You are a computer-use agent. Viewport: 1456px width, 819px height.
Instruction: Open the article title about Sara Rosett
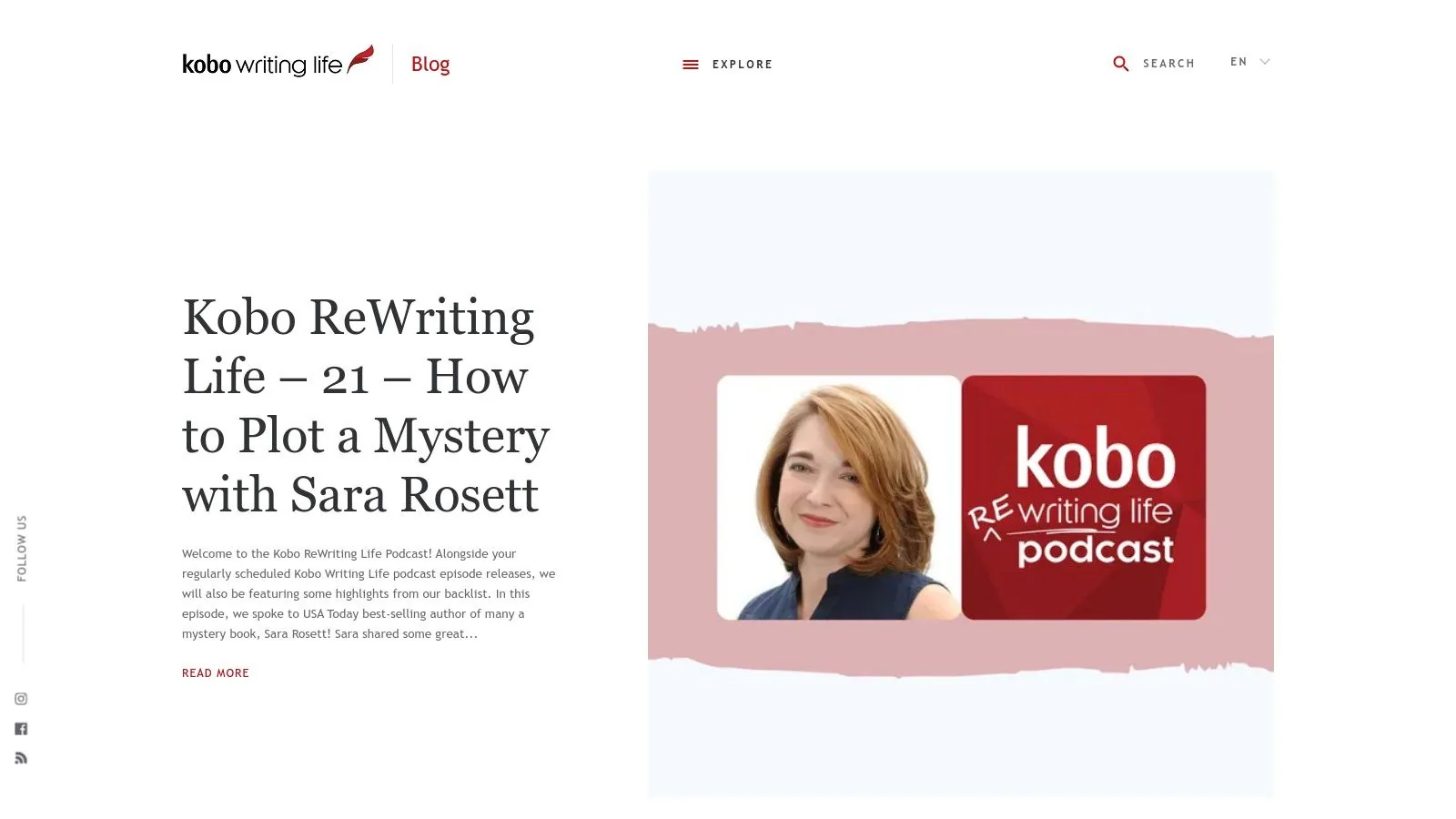point(366,406)
